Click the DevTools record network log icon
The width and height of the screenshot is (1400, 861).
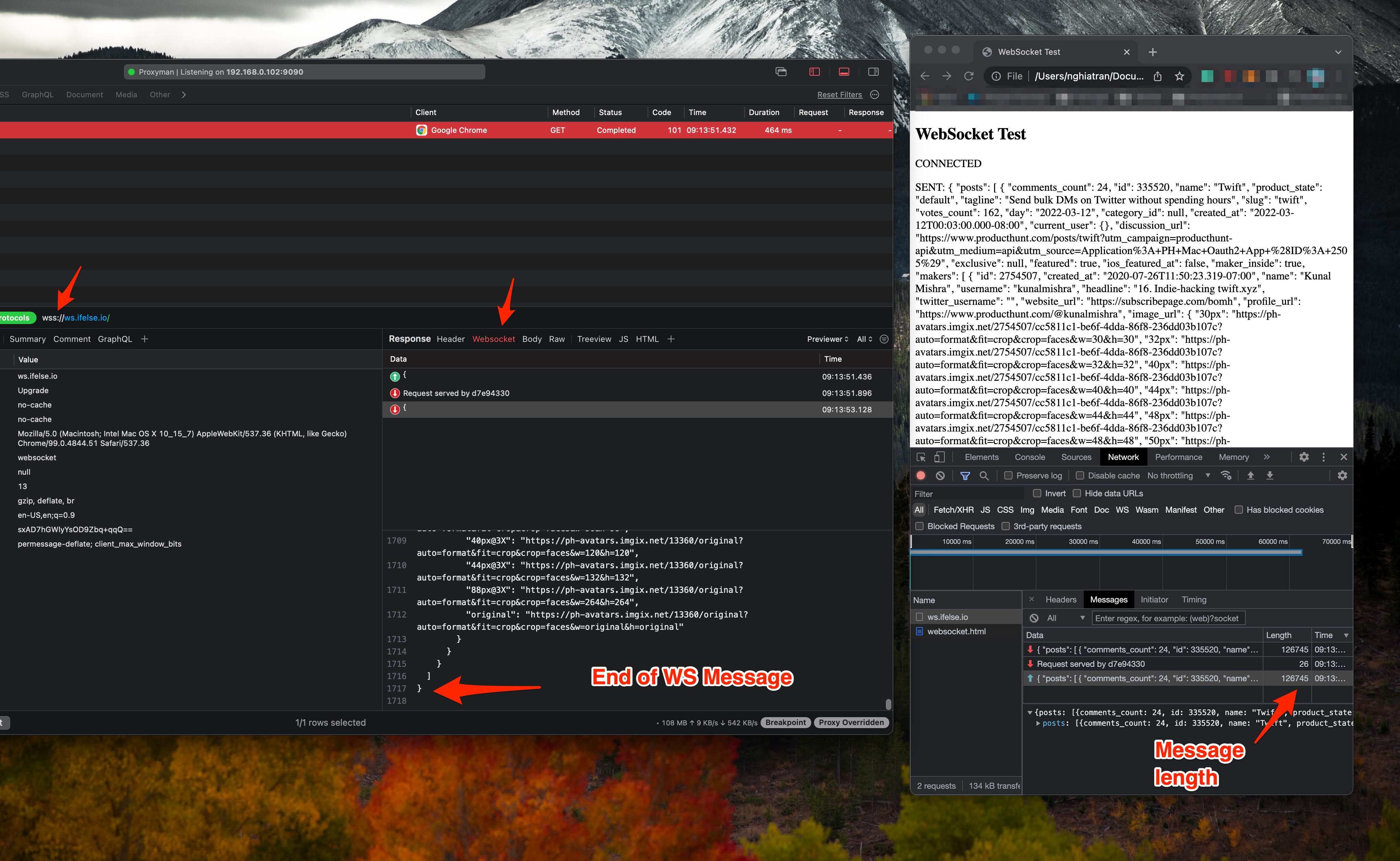(x=921, y=475)
